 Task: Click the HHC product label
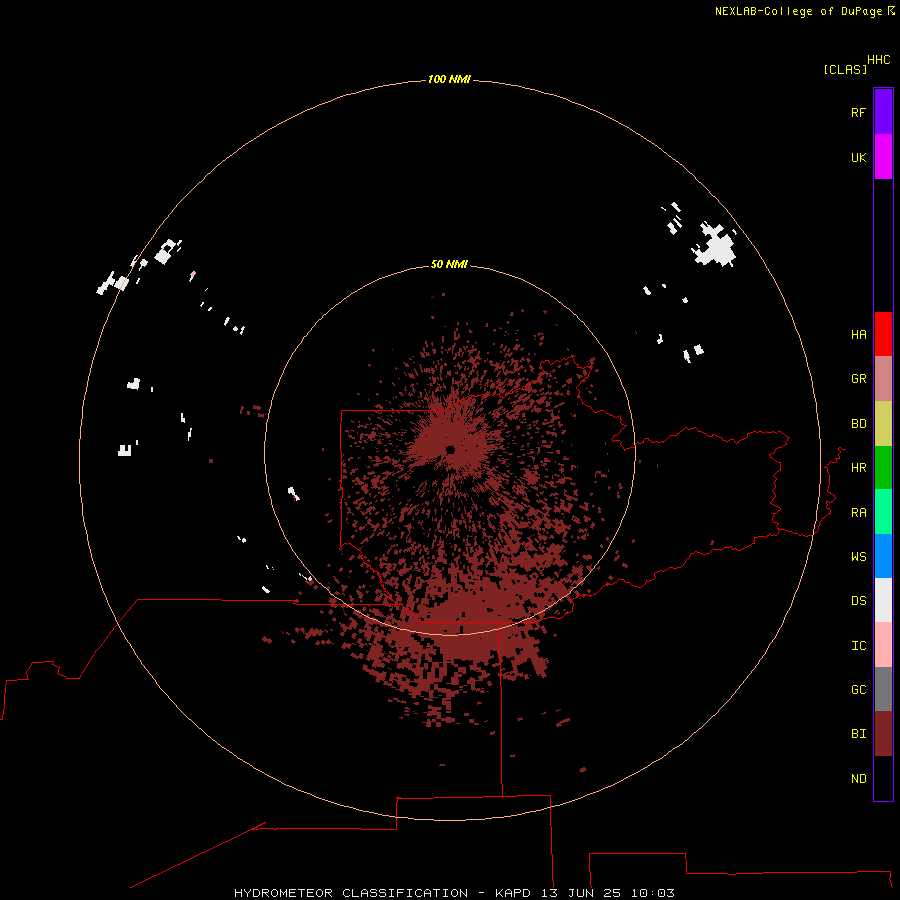coord(878,60)
